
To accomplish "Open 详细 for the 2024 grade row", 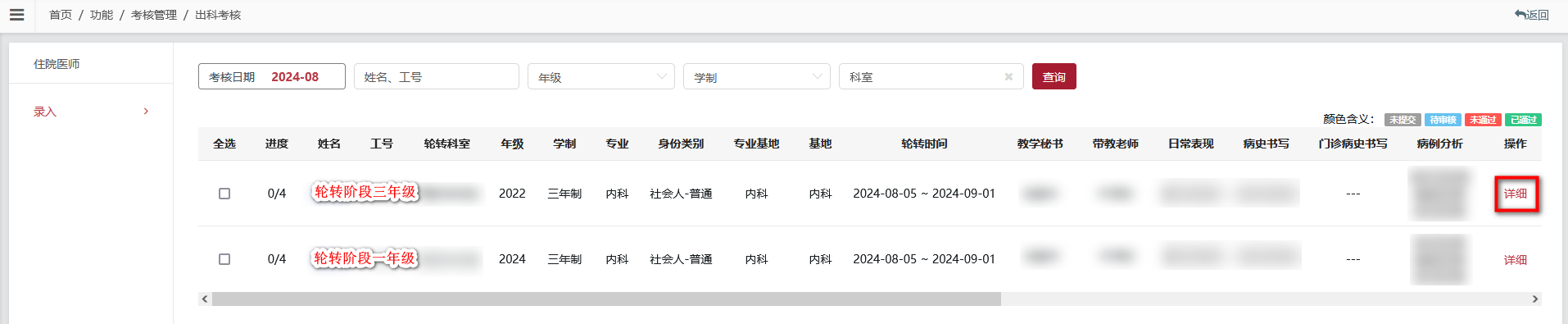I will pos(1516,259).
